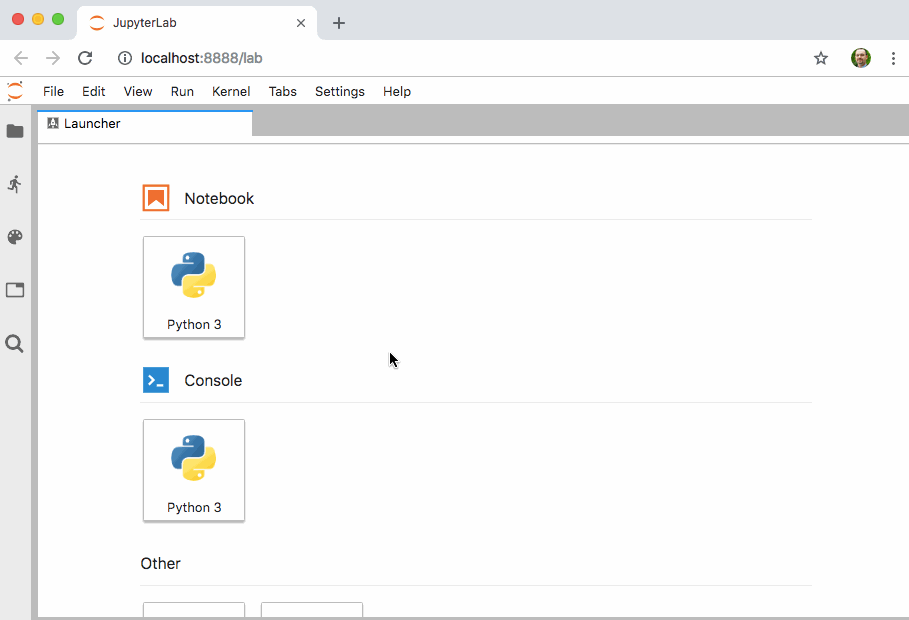909x620 pixels.
Task: Click the yellow macOS minimize window button
Action: click(x=38, y=19)
